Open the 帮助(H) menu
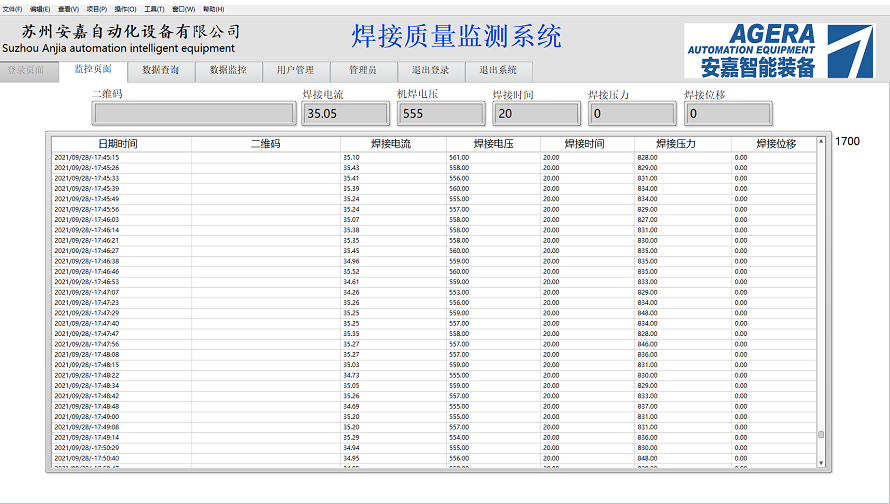The height and width of the screenshot is (504, 890). (214, 9)
